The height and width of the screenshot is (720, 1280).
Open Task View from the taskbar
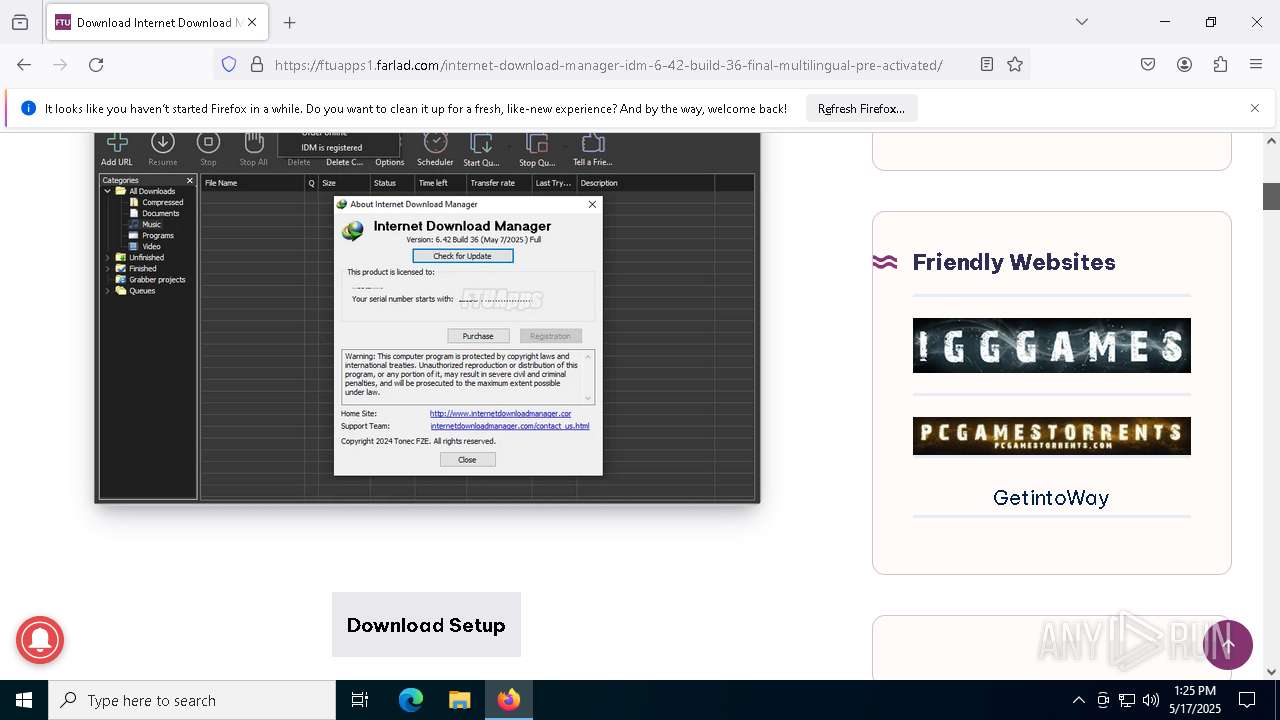[x=360, y=700]
